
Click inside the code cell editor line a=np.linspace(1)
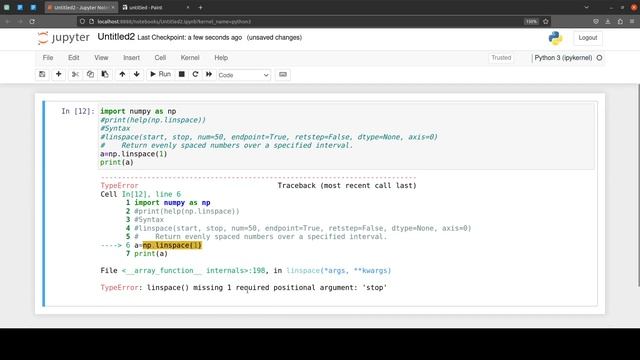coord(133,154)
